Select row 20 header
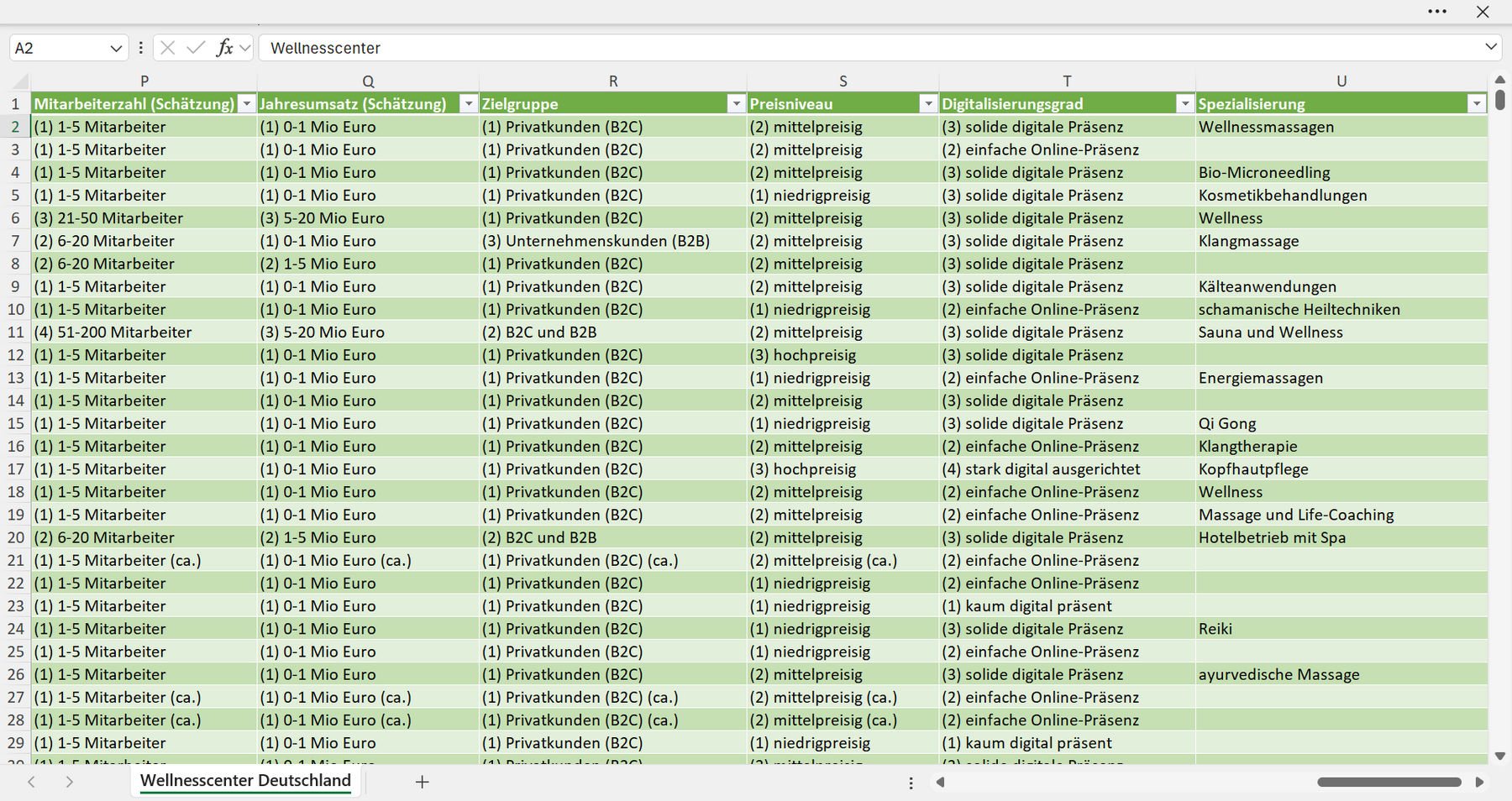The height and width of the screenshot is (801, 1512). tap(16, 538)
